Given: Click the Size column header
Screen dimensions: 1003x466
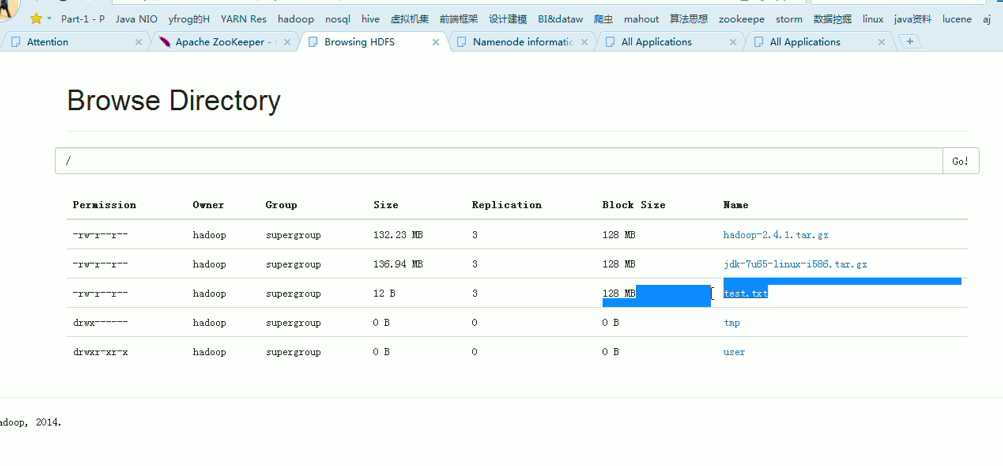Looking at the screenshot, I should [386, 205].
